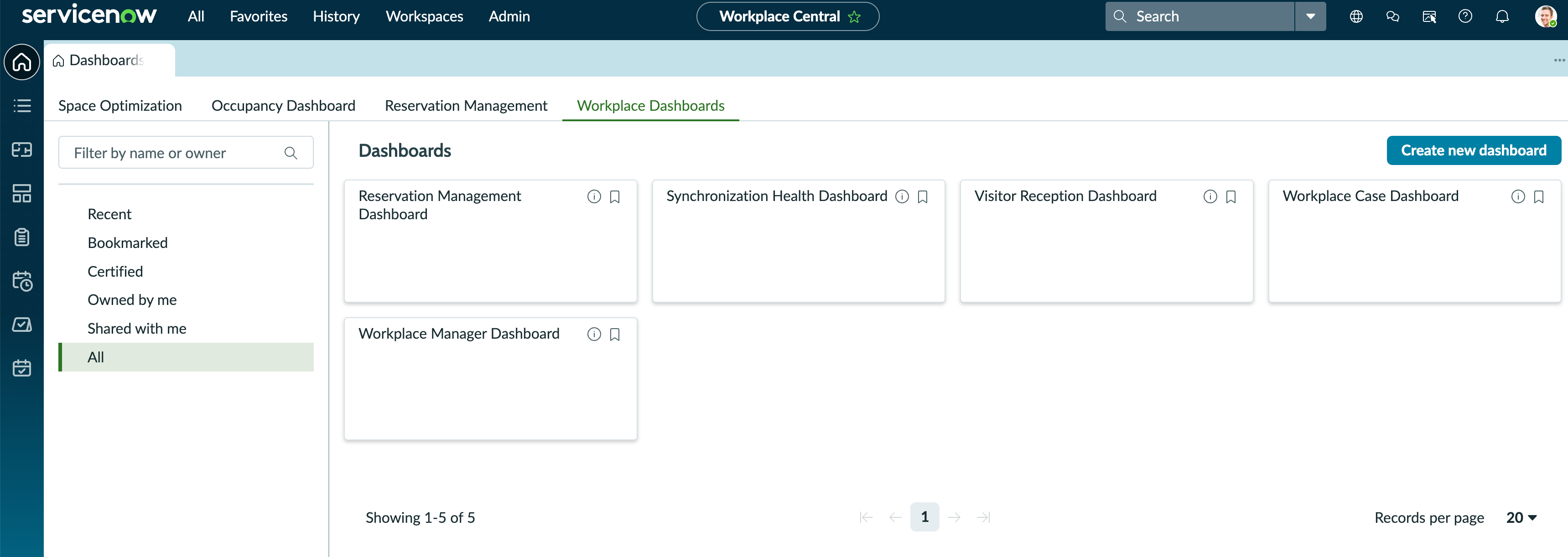
Task: Bookmark the Workplace Manager Dashboard
Action: [x=615, y=334]
